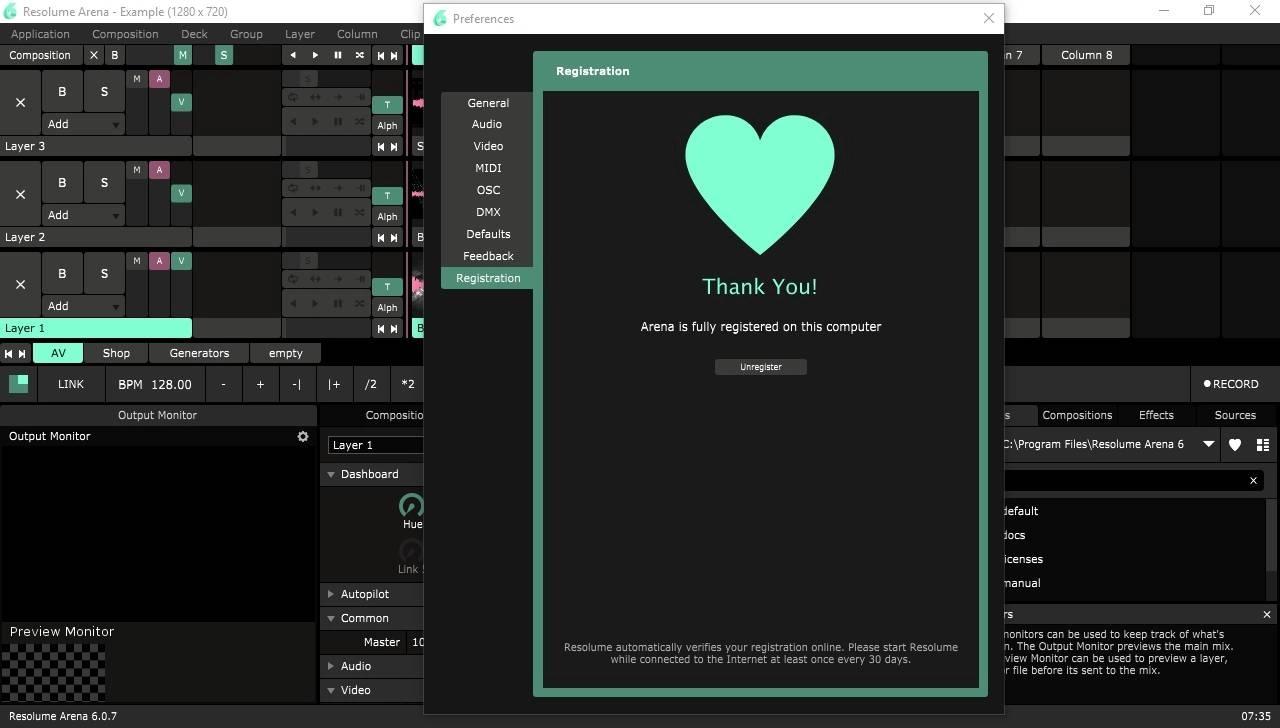Expand the Audio section
The width and height of the screenshot is (1280, 728).
pyautogui.click(x=331, y=666)
